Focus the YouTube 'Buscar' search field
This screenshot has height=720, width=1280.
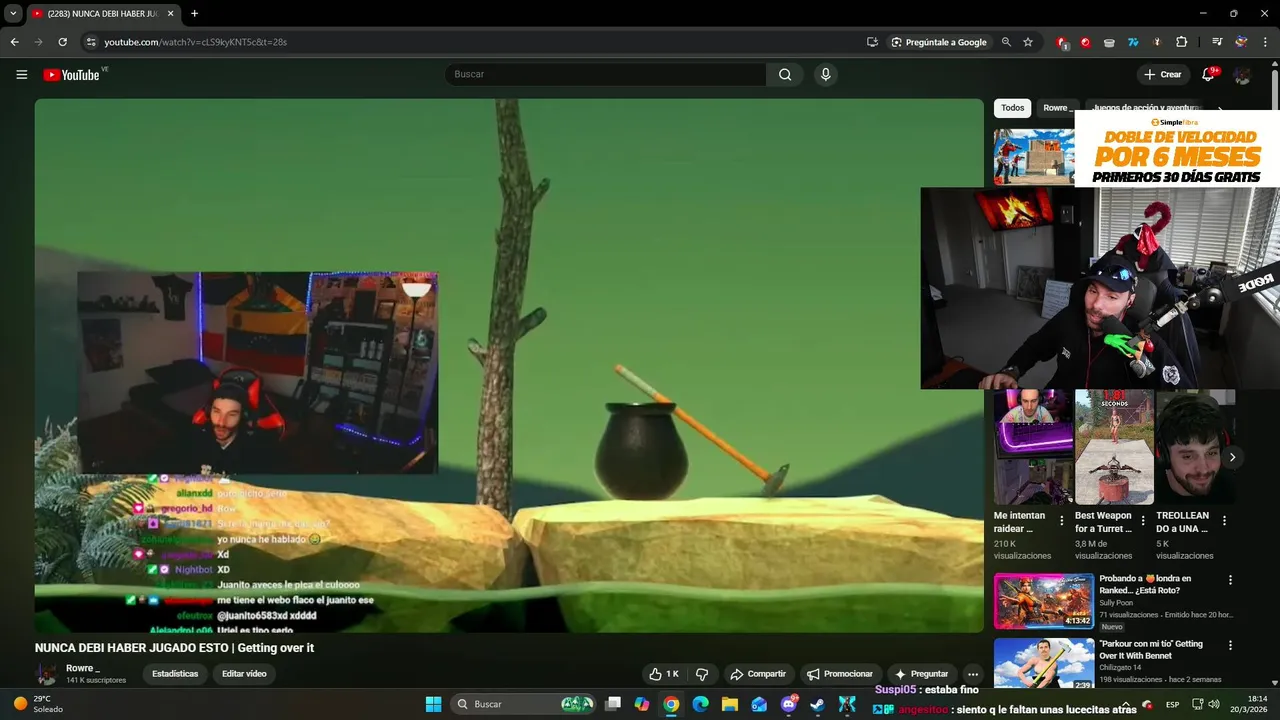point(605,74)
